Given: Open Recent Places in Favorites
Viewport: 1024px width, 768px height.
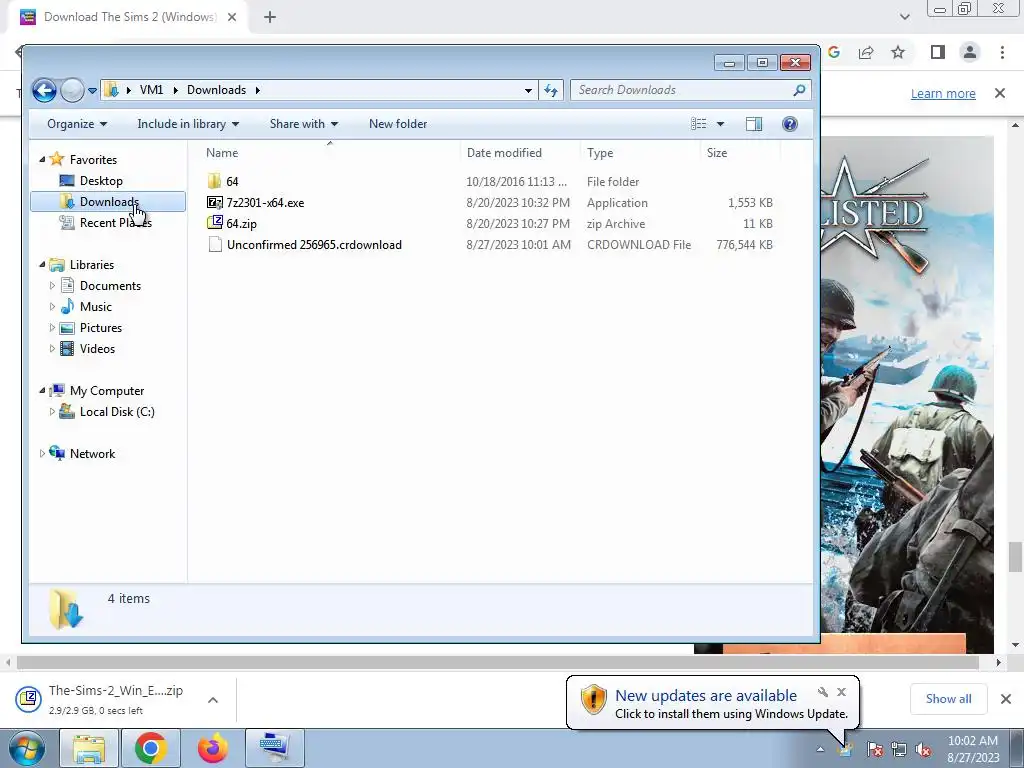Looking at the screenshot, I should click(115, 223).
